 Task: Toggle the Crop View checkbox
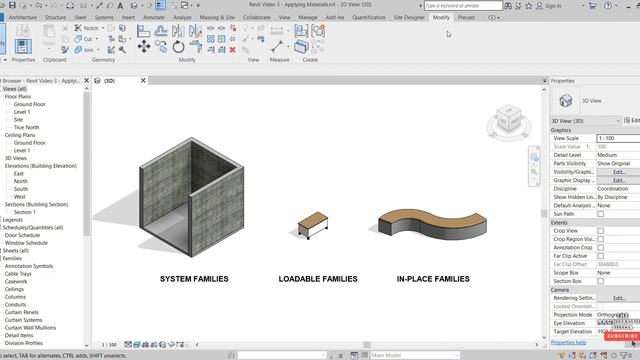(x=600, y=231)
